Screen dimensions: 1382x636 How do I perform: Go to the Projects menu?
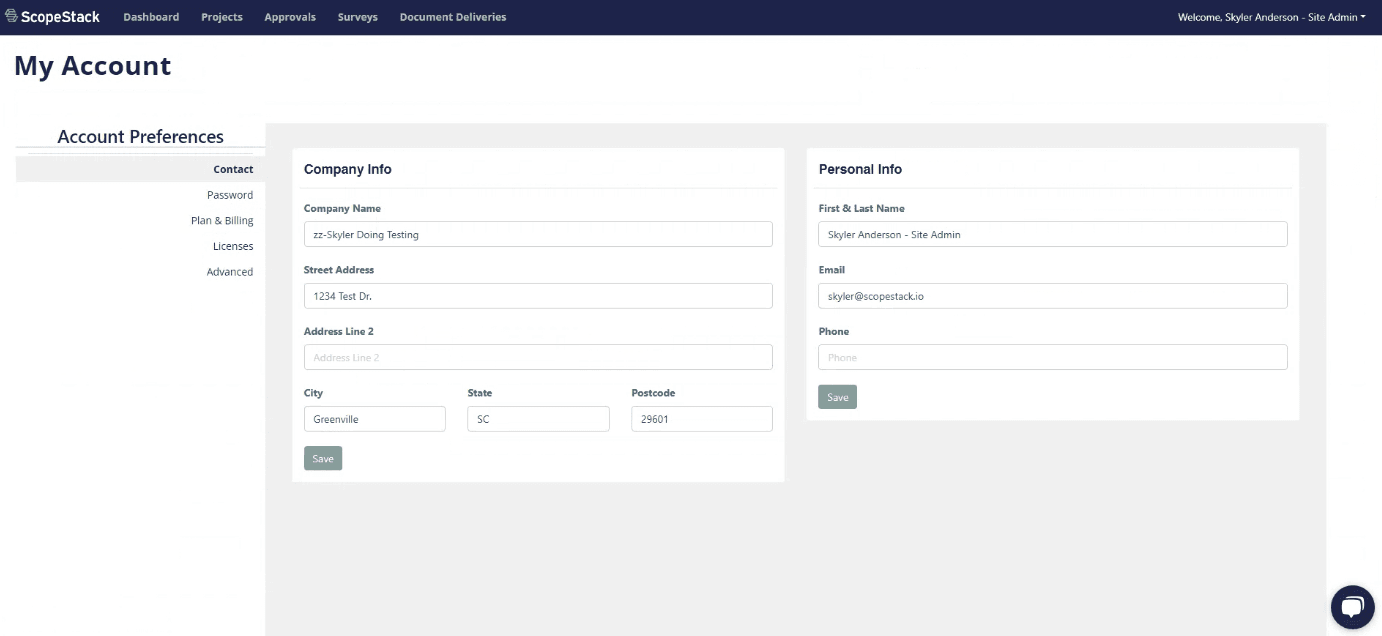tap(222, 17)
